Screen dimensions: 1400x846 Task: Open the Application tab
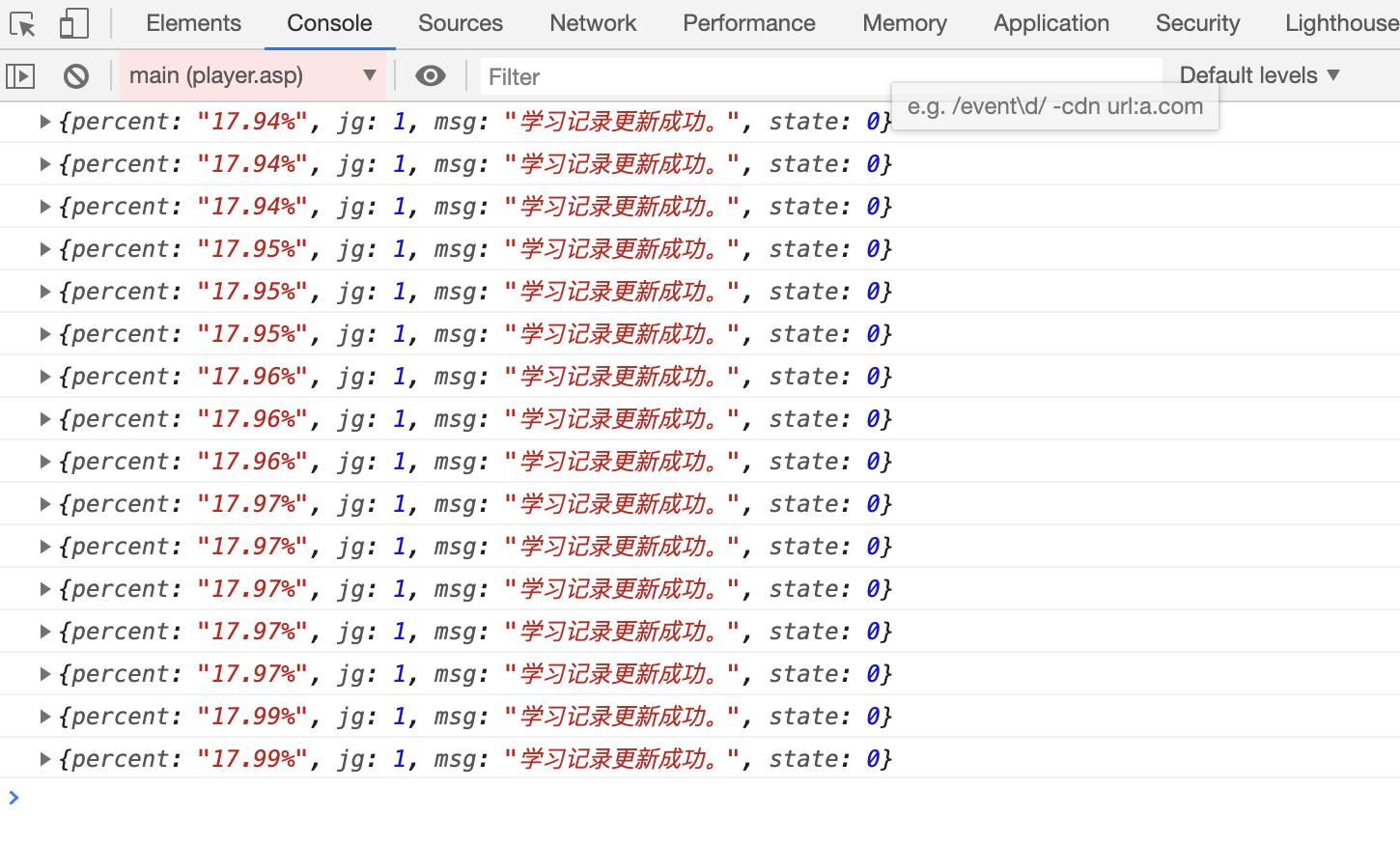pos(1051,23)
